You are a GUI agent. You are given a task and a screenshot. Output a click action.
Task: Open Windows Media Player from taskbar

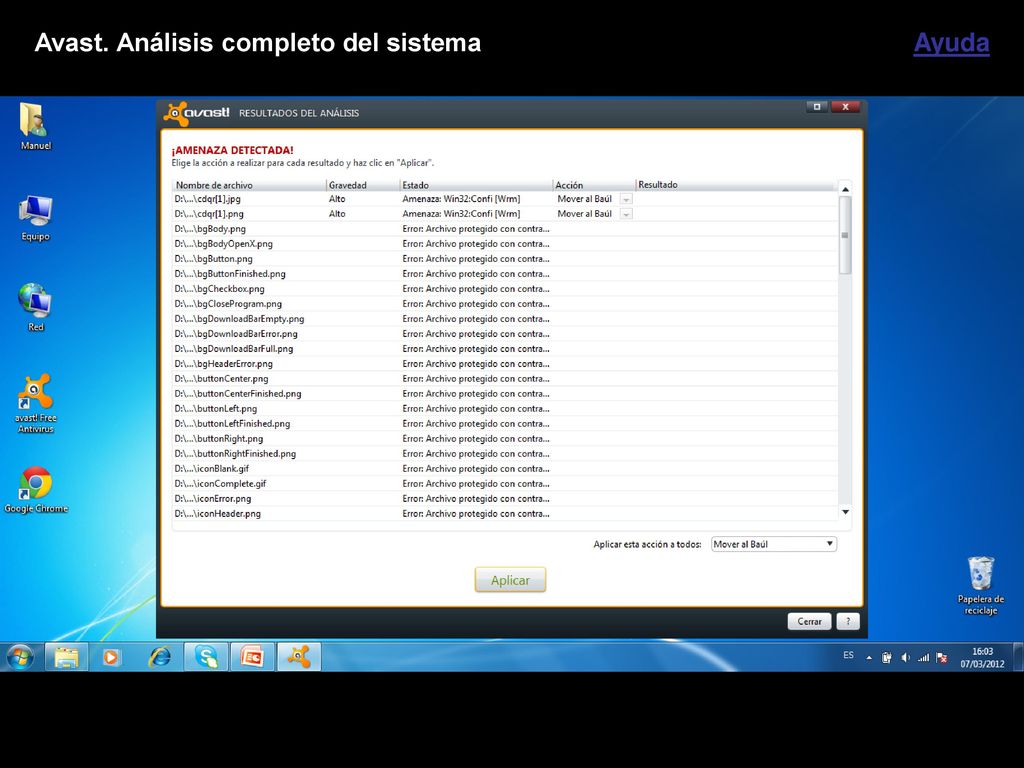pyautogui.click(x=111, y=657)
